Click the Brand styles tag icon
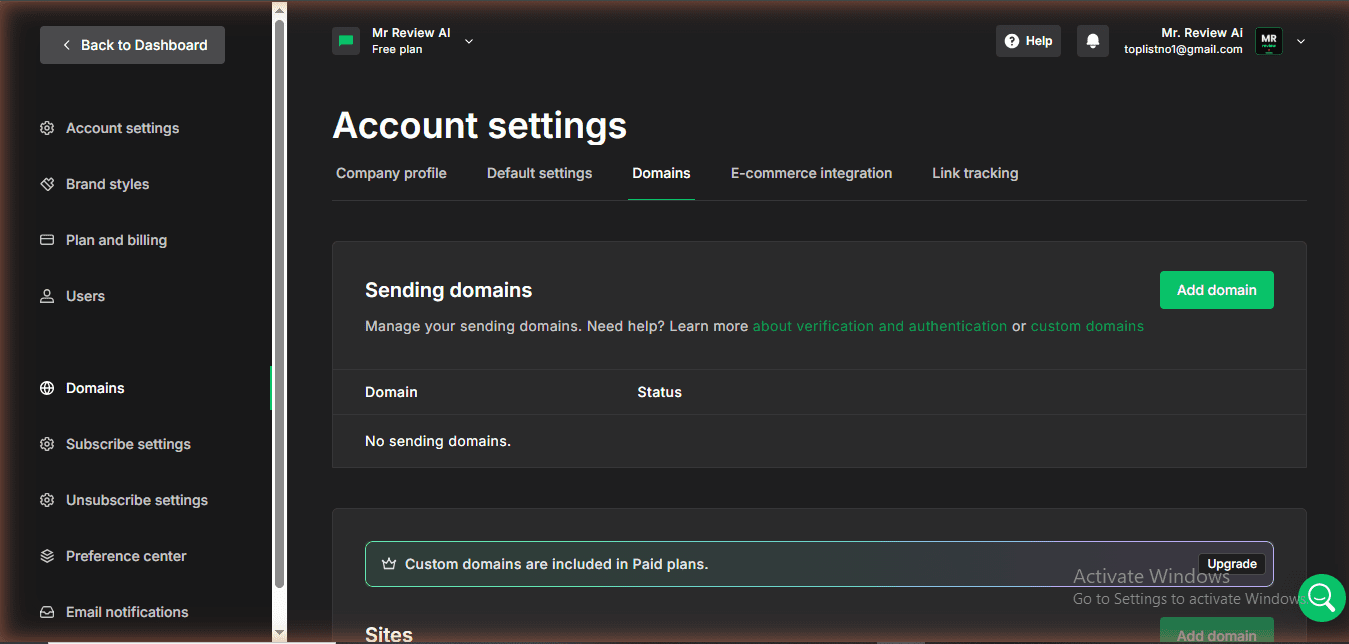 point(47,184)
